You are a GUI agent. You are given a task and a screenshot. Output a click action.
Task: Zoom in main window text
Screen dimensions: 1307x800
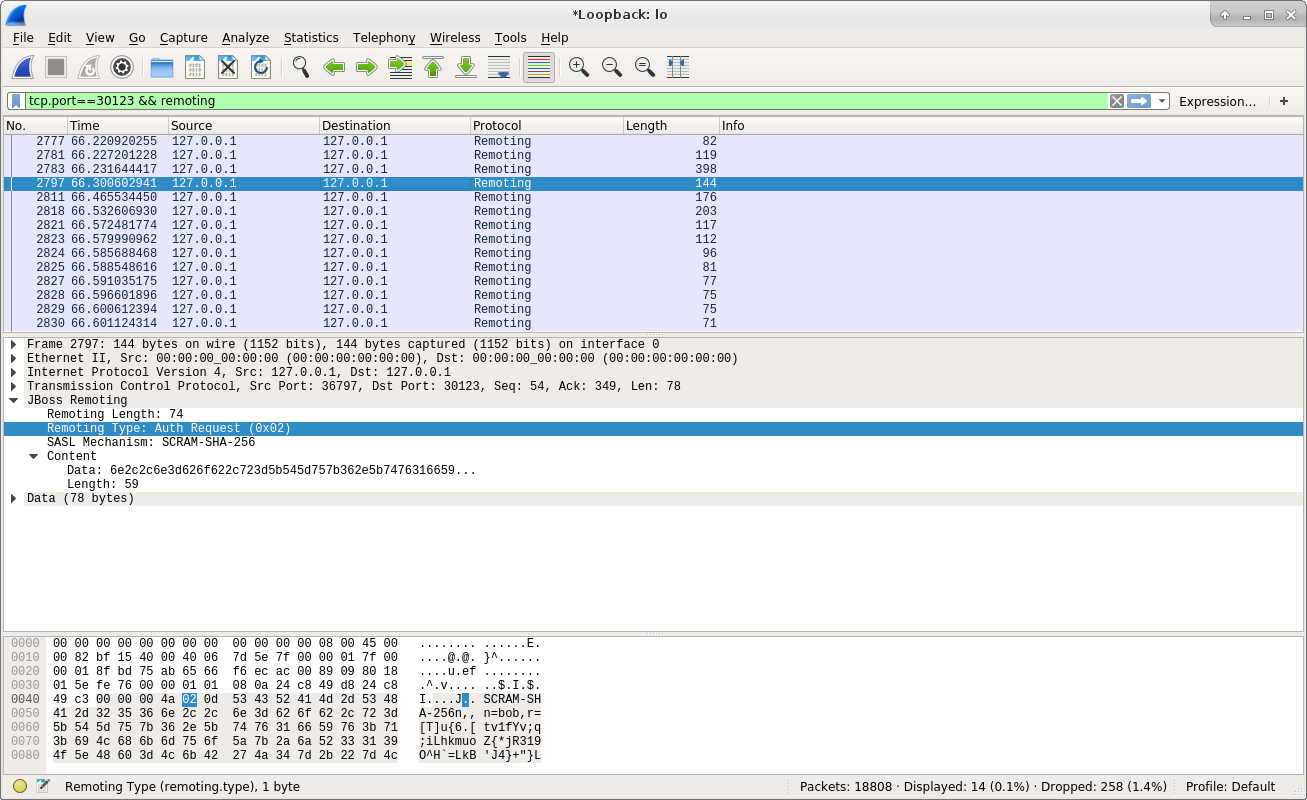579,67
